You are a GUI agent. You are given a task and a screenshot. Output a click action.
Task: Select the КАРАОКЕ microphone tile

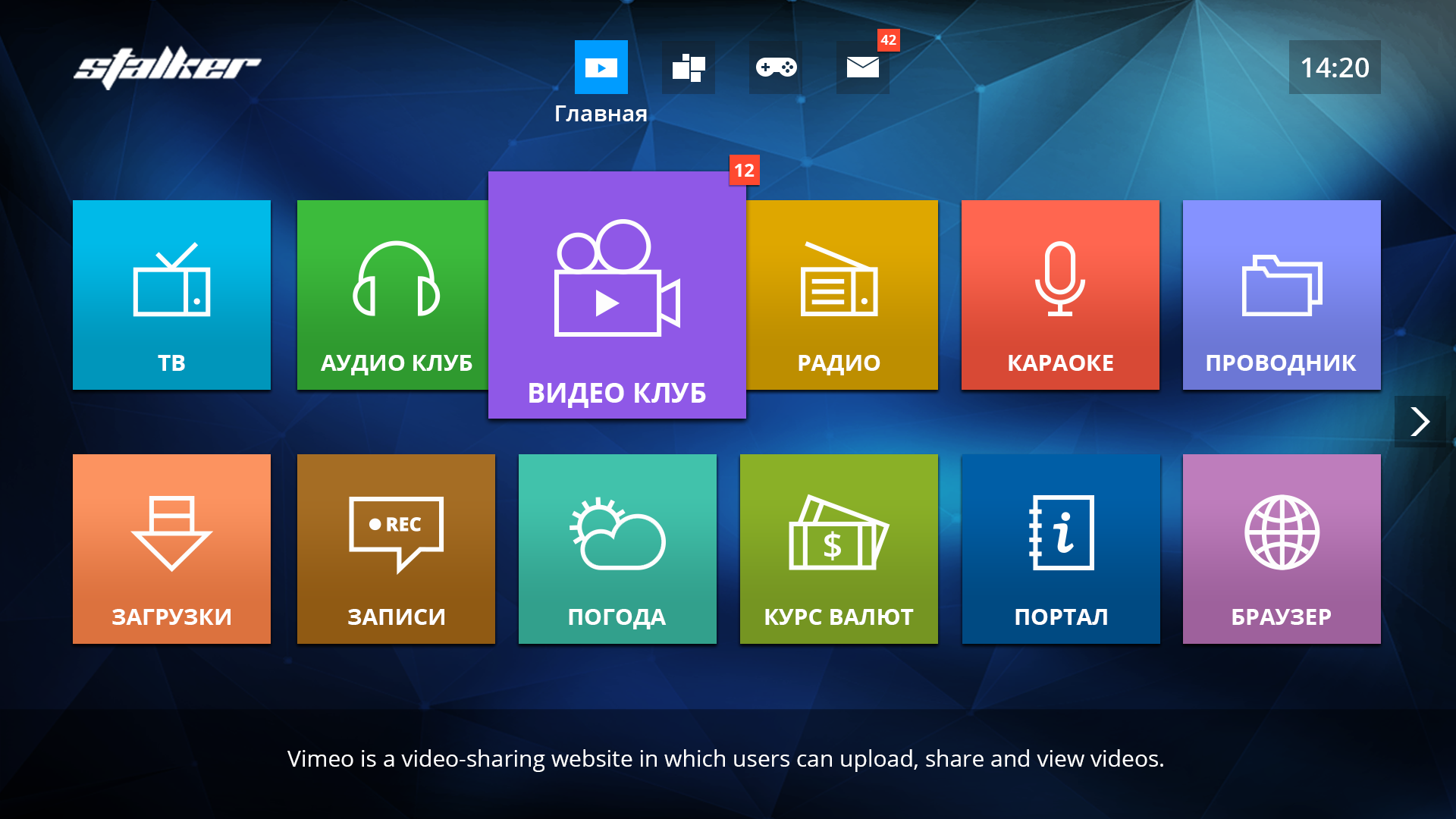[x=1060, y=295]
